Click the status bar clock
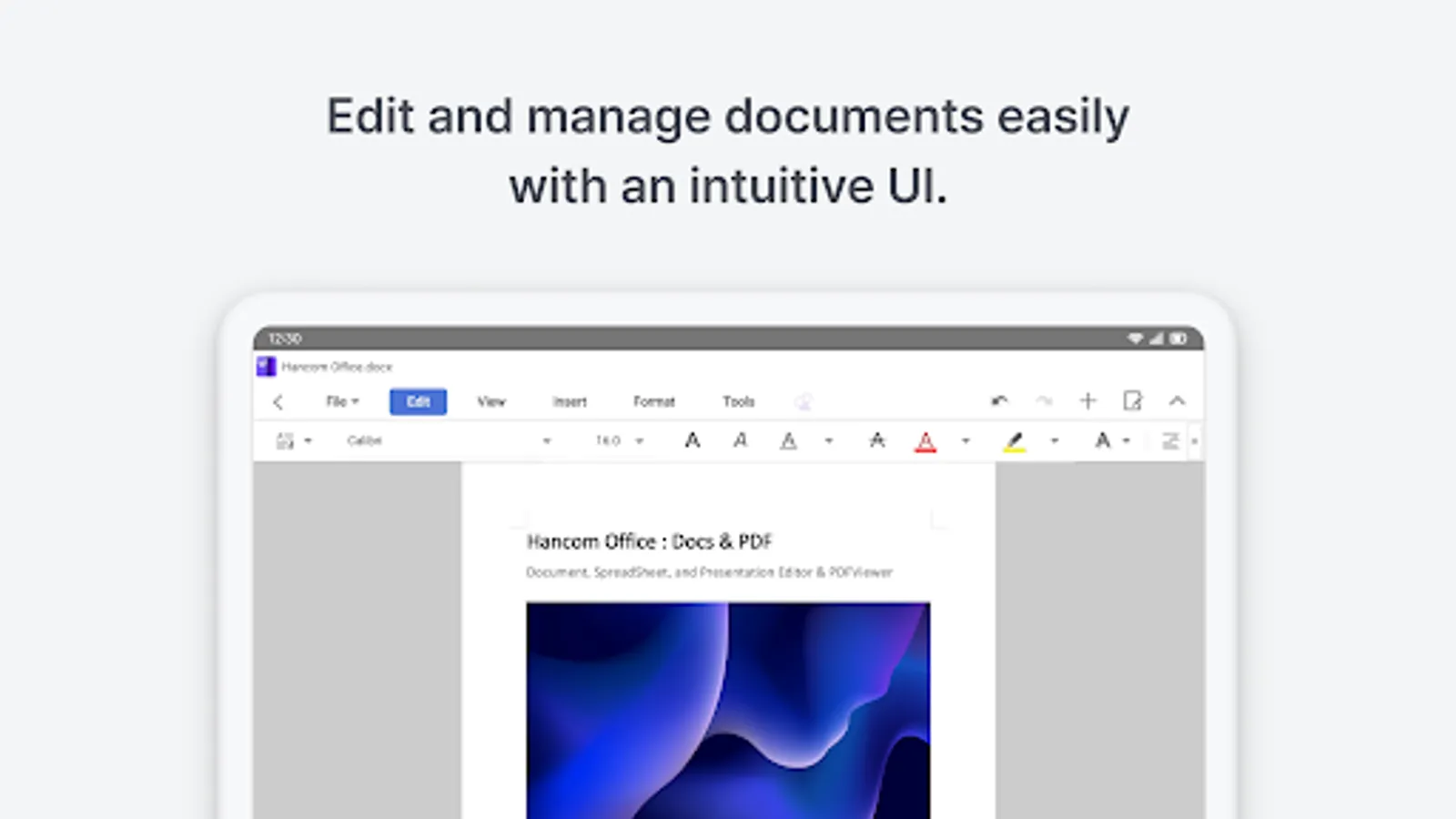 pos(285,339)
